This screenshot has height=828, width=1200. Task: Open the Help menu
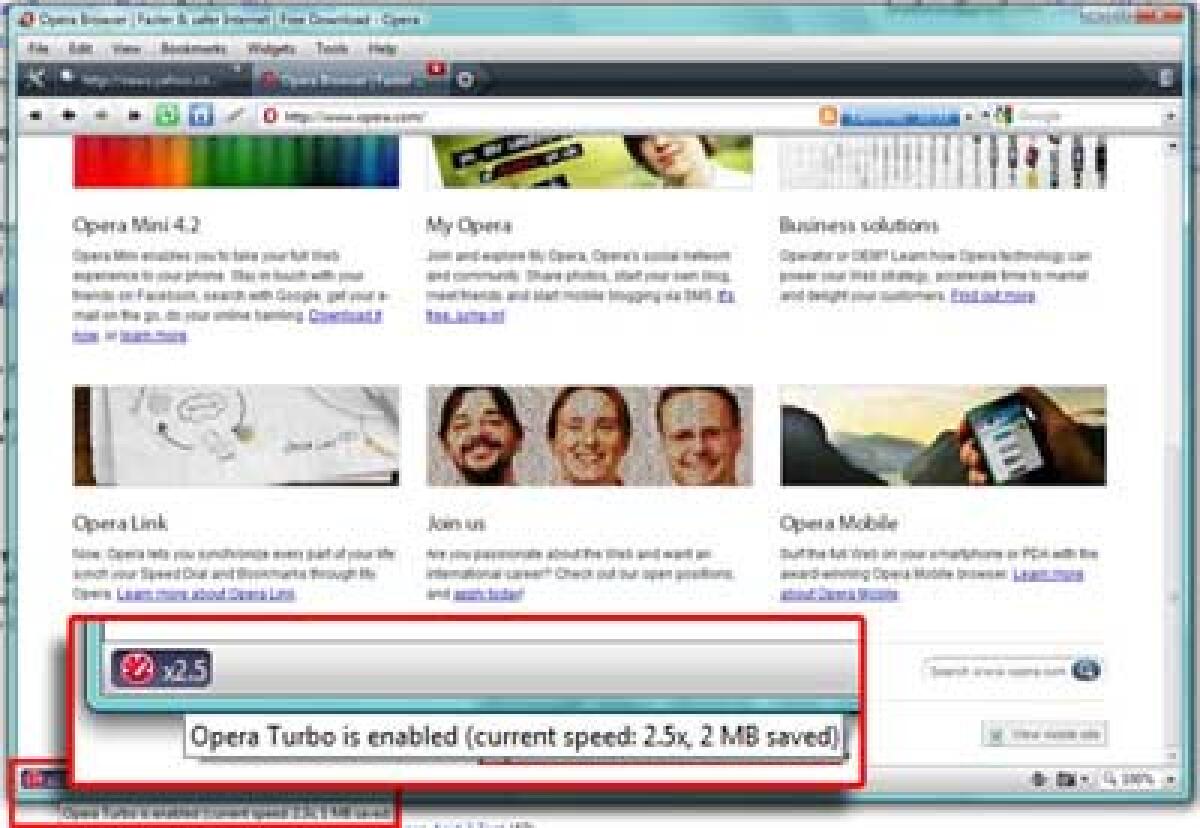pos(383,48)
